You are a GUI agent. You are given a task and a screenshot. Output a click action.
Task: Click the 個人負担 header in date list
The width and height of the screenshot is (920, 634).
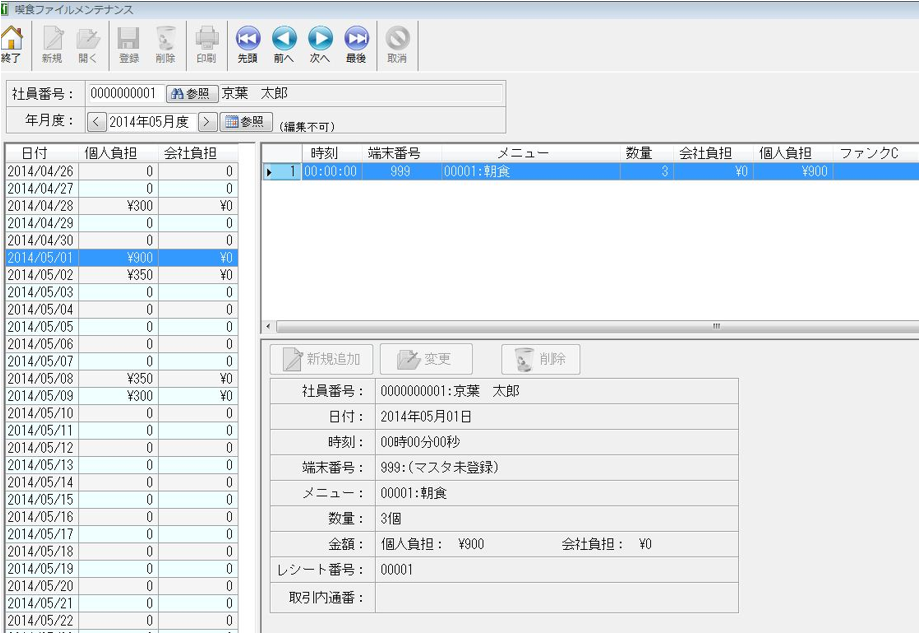[118, 153]
